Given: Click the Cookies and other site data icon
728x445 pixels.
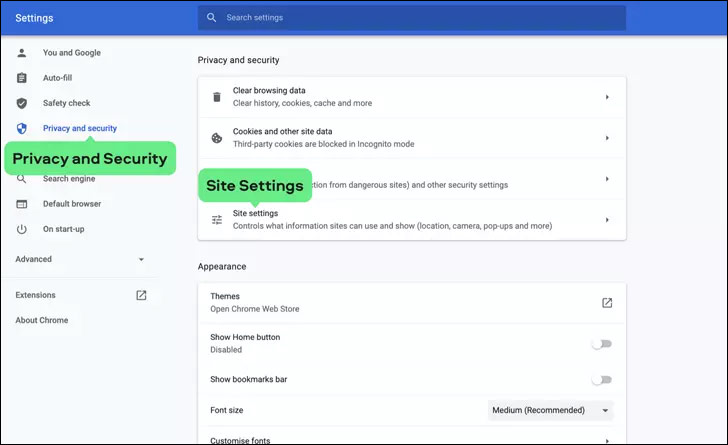Looking at the screenshot, I should pyautogui.click(x=216, y=138).
